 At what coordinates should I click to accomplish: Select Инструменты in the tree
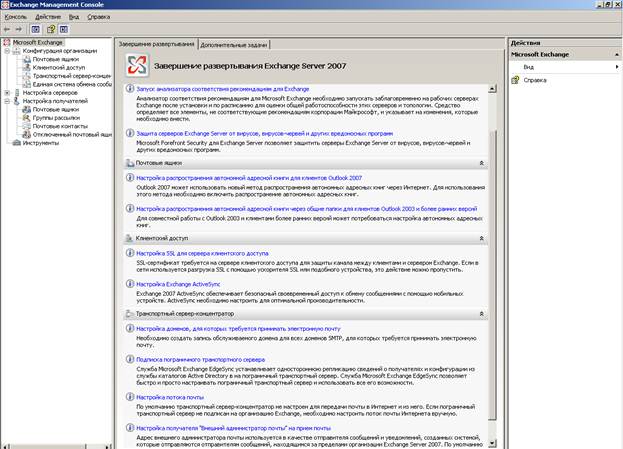point(41,143)
